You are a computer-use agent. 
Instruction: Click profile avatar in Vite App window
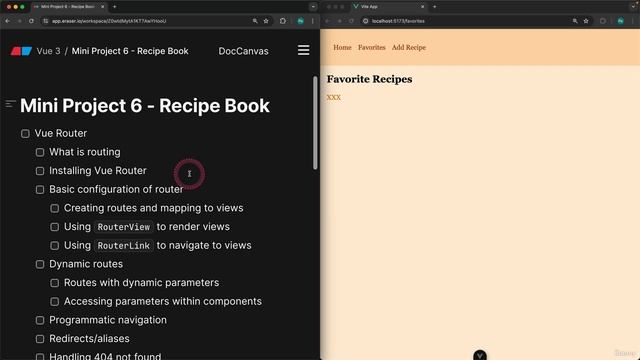(620, 21)
